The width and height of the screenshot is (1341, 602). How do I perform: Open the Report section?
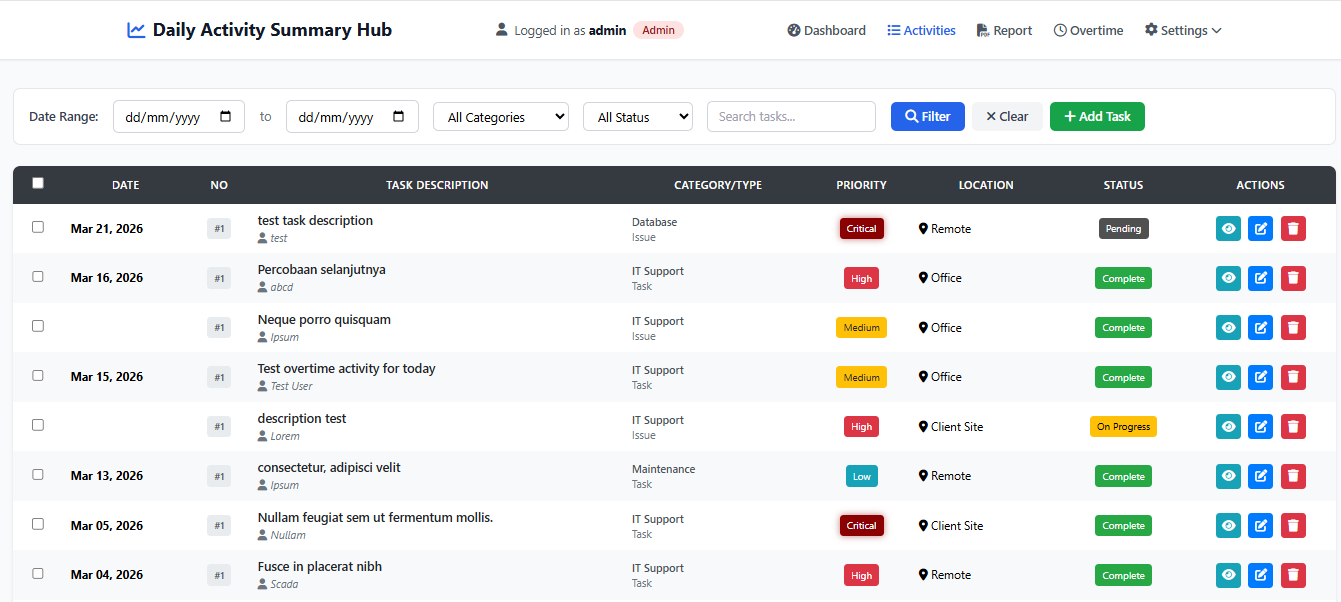(1004, 30)
